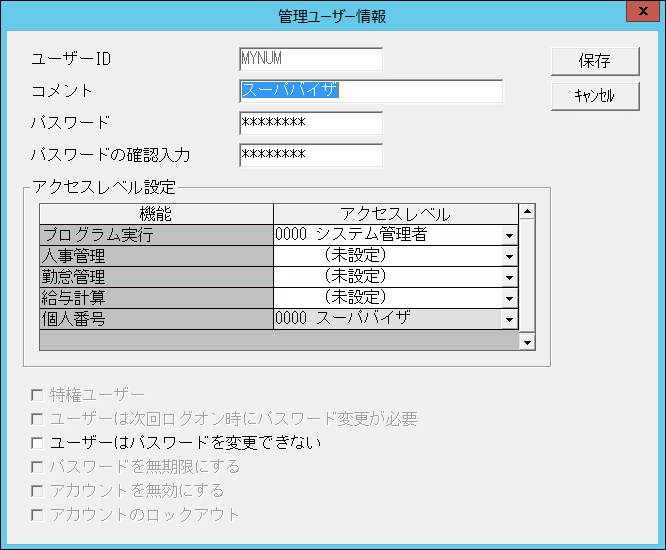Click the アクセスレベル column header
The image size is (666, 550).
395,214
